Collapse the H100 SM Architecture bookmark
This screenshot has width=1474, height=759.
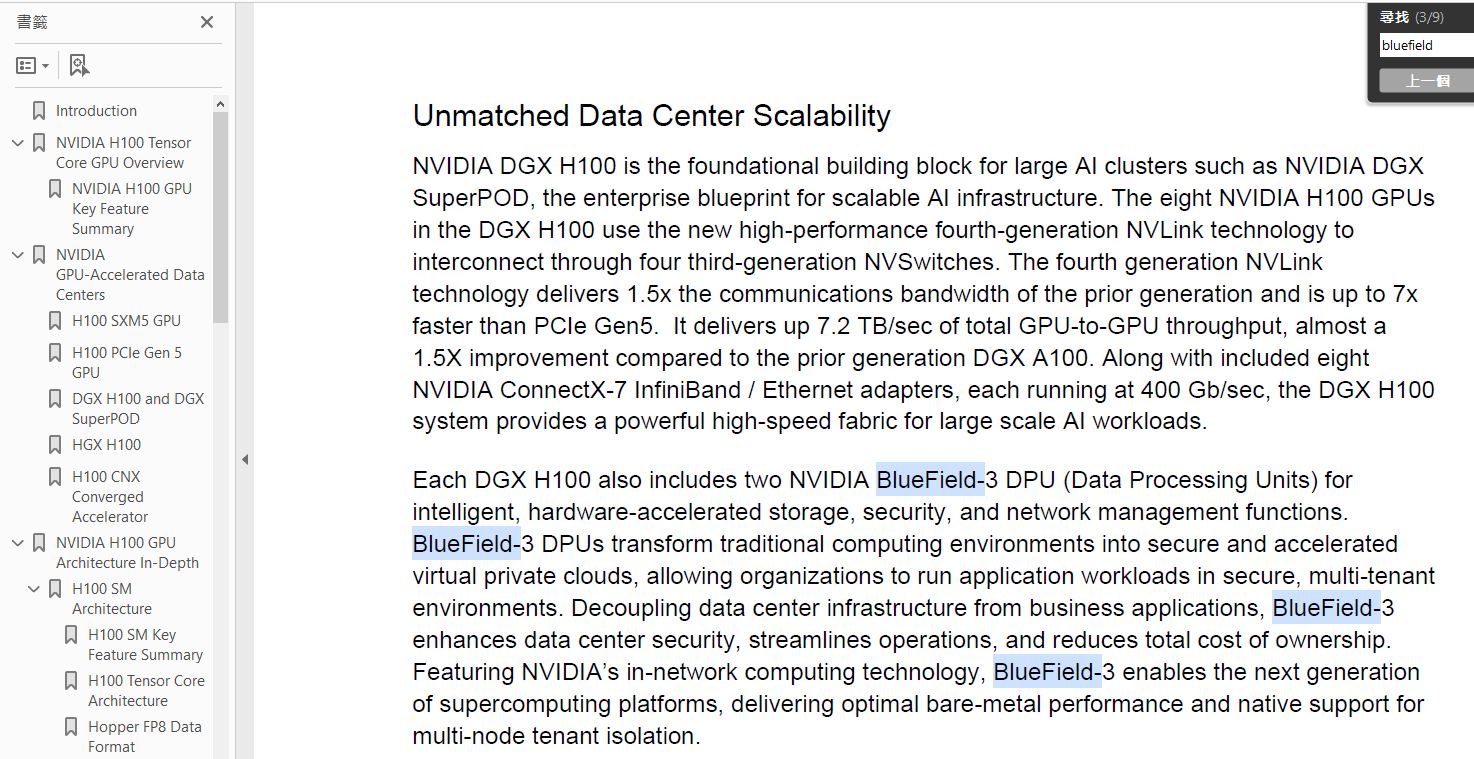pos(33,589)
